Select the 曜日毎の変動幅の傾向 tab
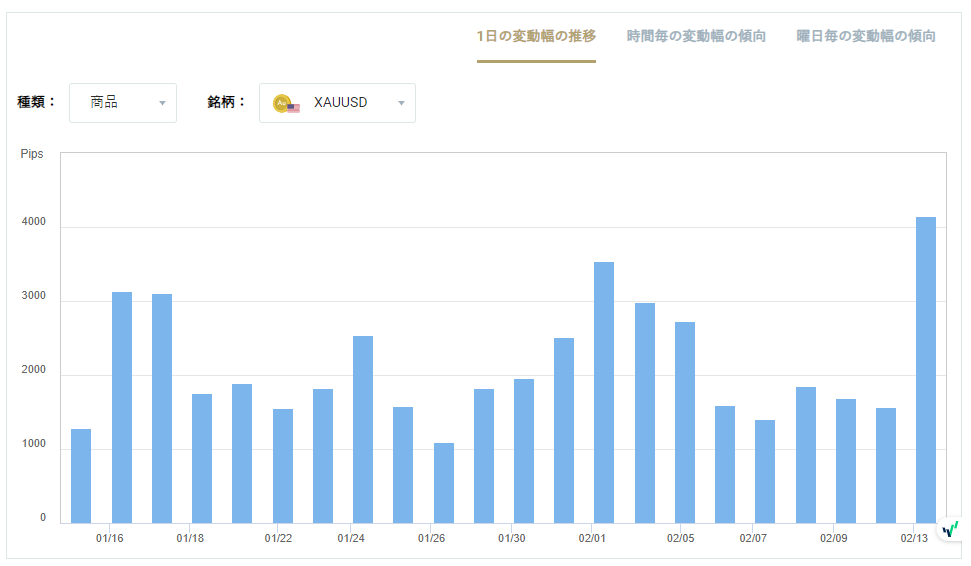Viewport: 971px width, 566px height. tap(866, 36)
